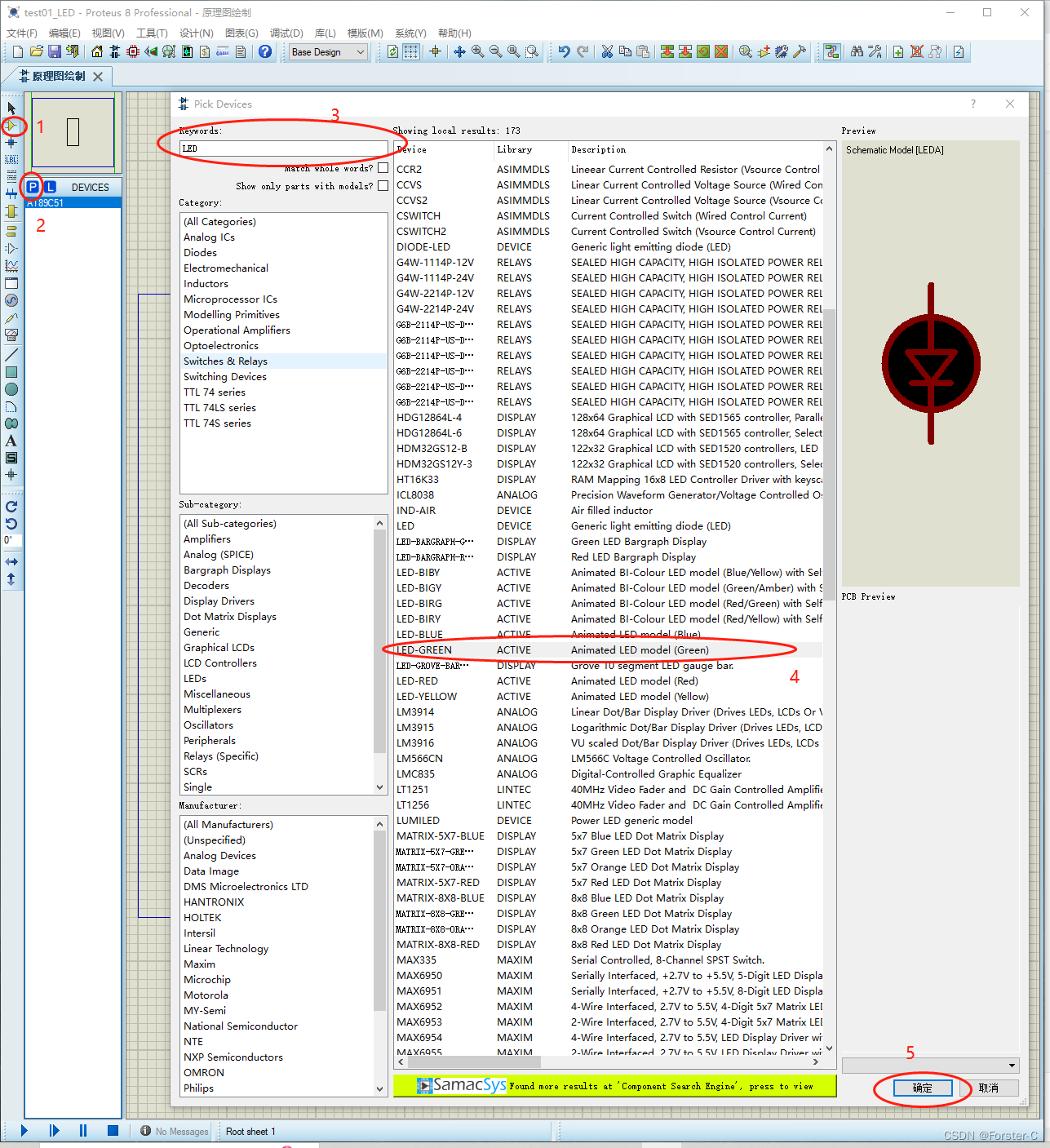Toggle 'Show only parts with models?' checkbox

pyautogui.click(x=383, y=186)
